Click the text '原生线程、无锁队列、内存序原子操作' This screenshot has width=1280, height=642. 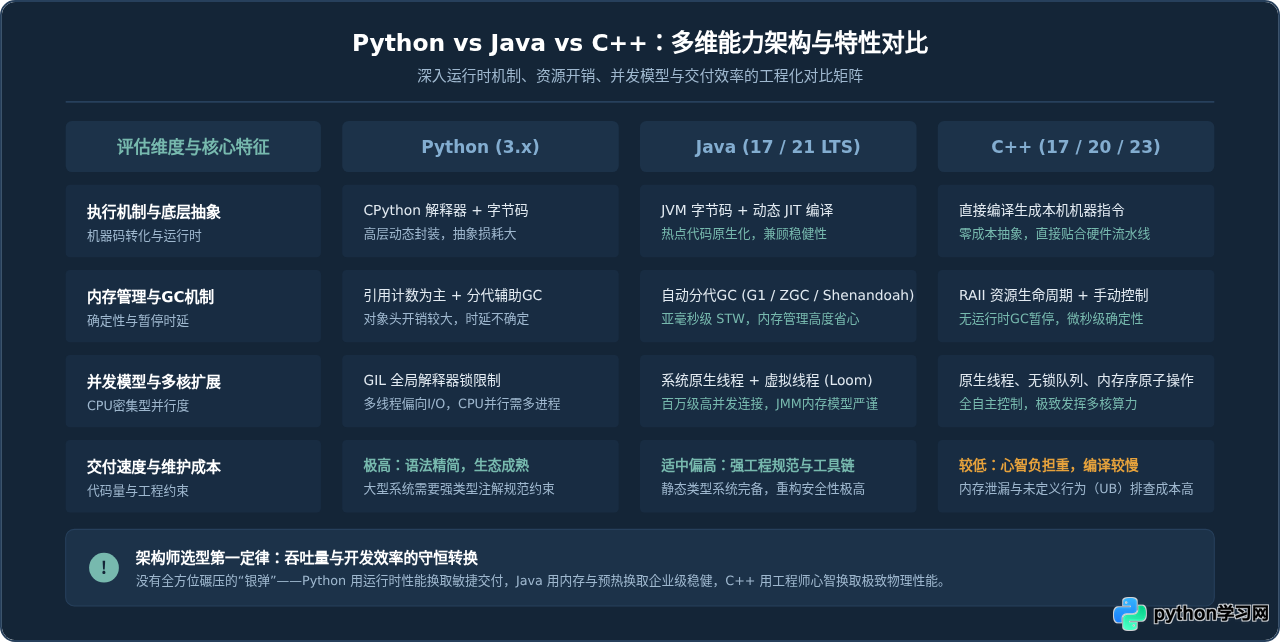(x=1076, y=381)
